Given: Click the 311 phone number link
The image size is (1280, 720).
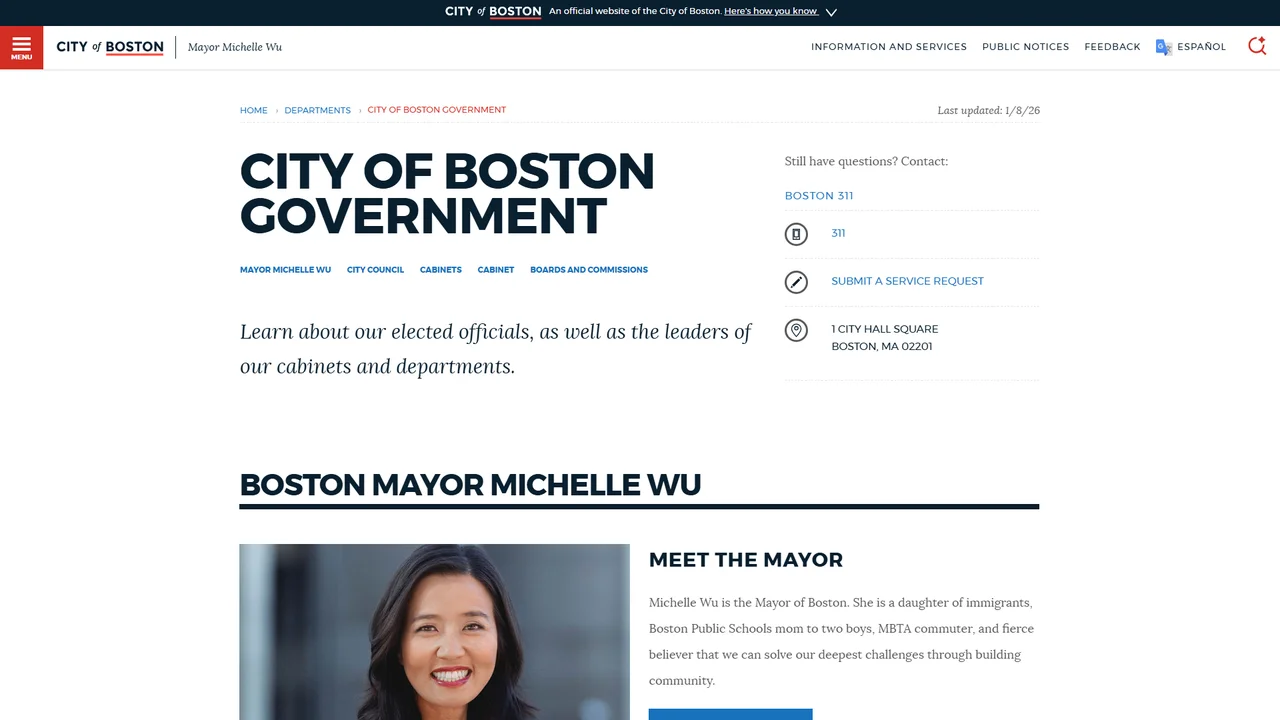Looking at the screenshot, I should coord(838,233).
